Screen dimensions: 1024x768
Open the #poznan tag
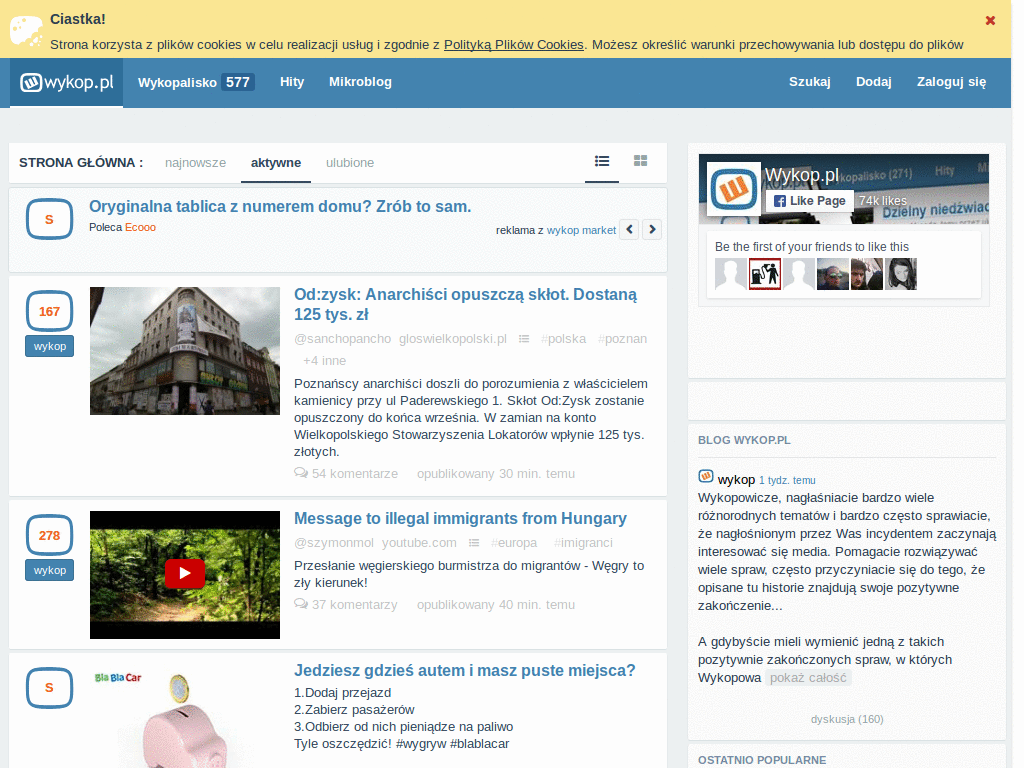pos(622,339)
